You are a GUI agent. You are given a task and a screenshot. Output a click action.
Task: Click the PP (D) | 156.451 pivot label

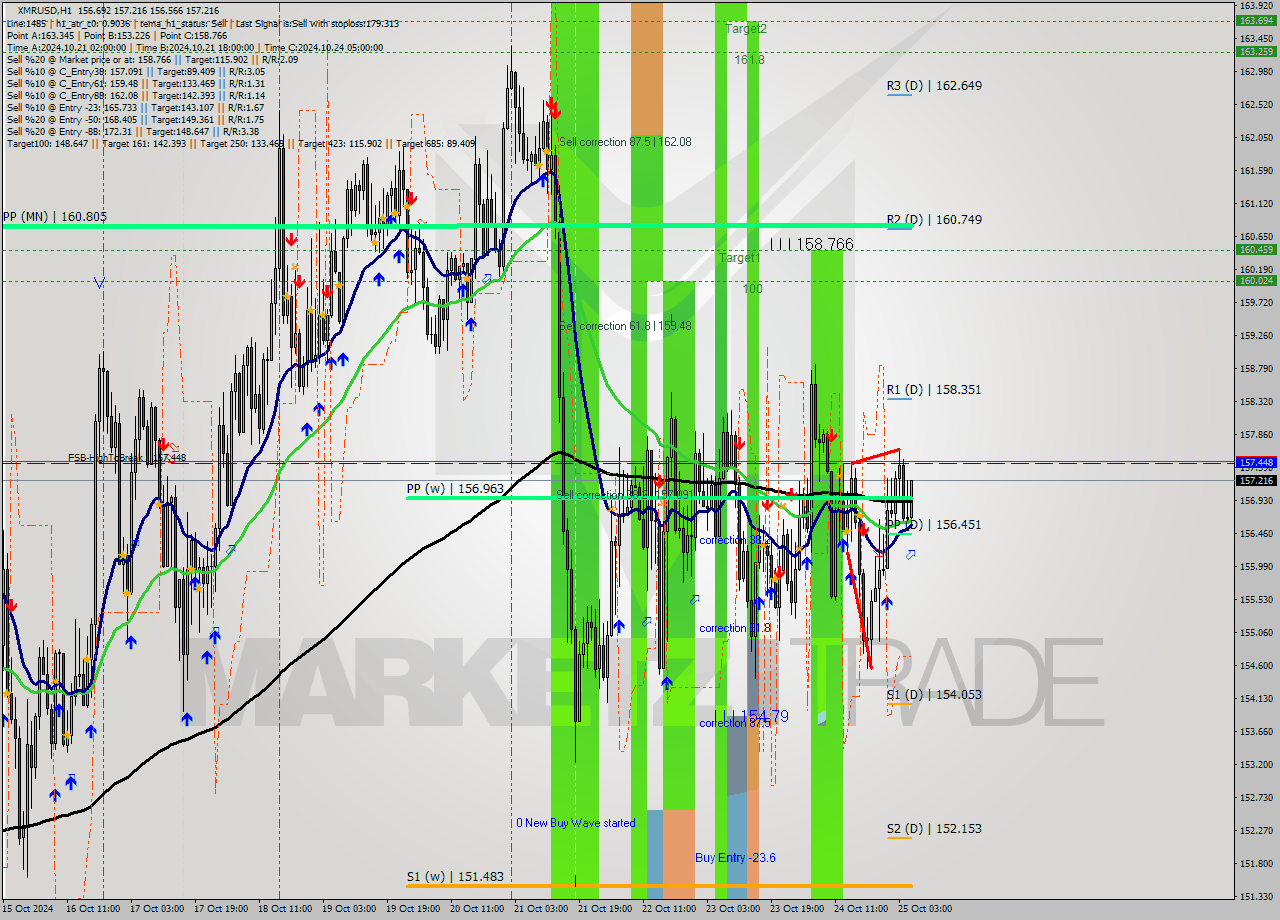(934, 525)
